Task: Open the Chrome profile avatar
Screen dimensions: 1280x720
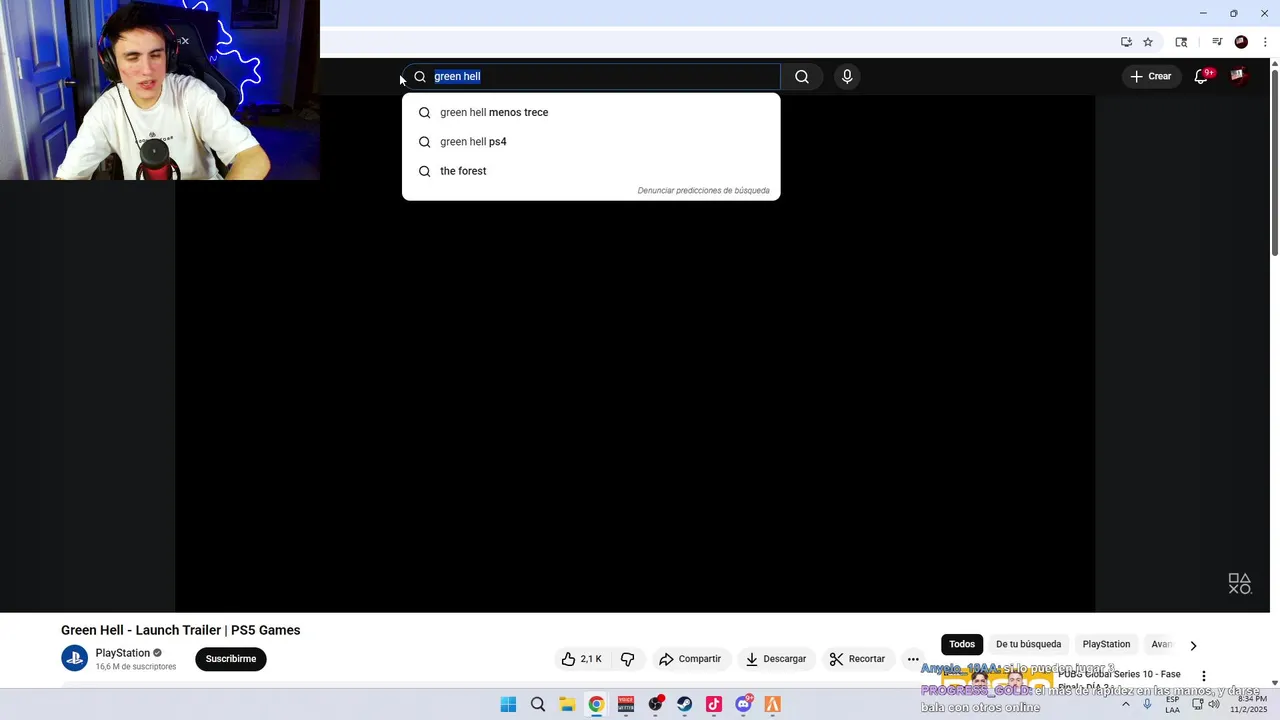Action: [x=1241, y=42]
